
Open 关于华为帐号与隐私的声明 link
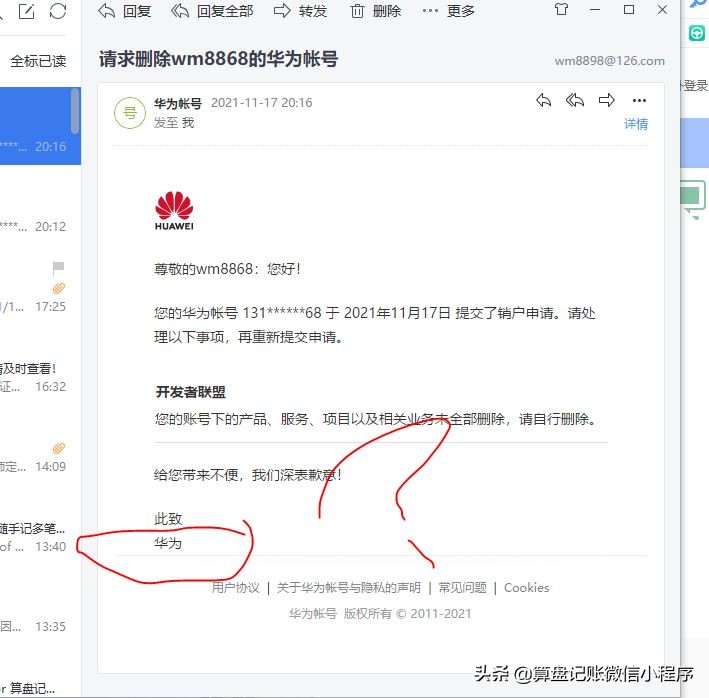[x=349, y=588]
